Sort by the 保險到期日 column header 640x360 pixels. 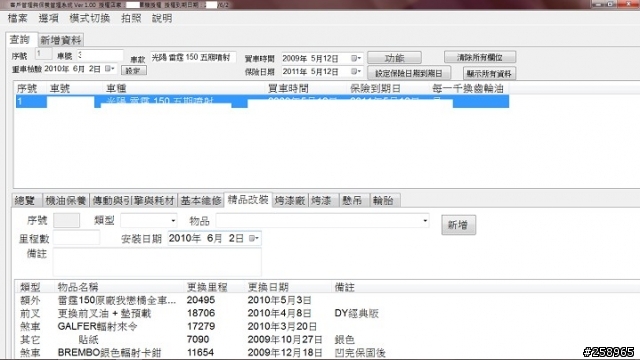tap(388, 88)
